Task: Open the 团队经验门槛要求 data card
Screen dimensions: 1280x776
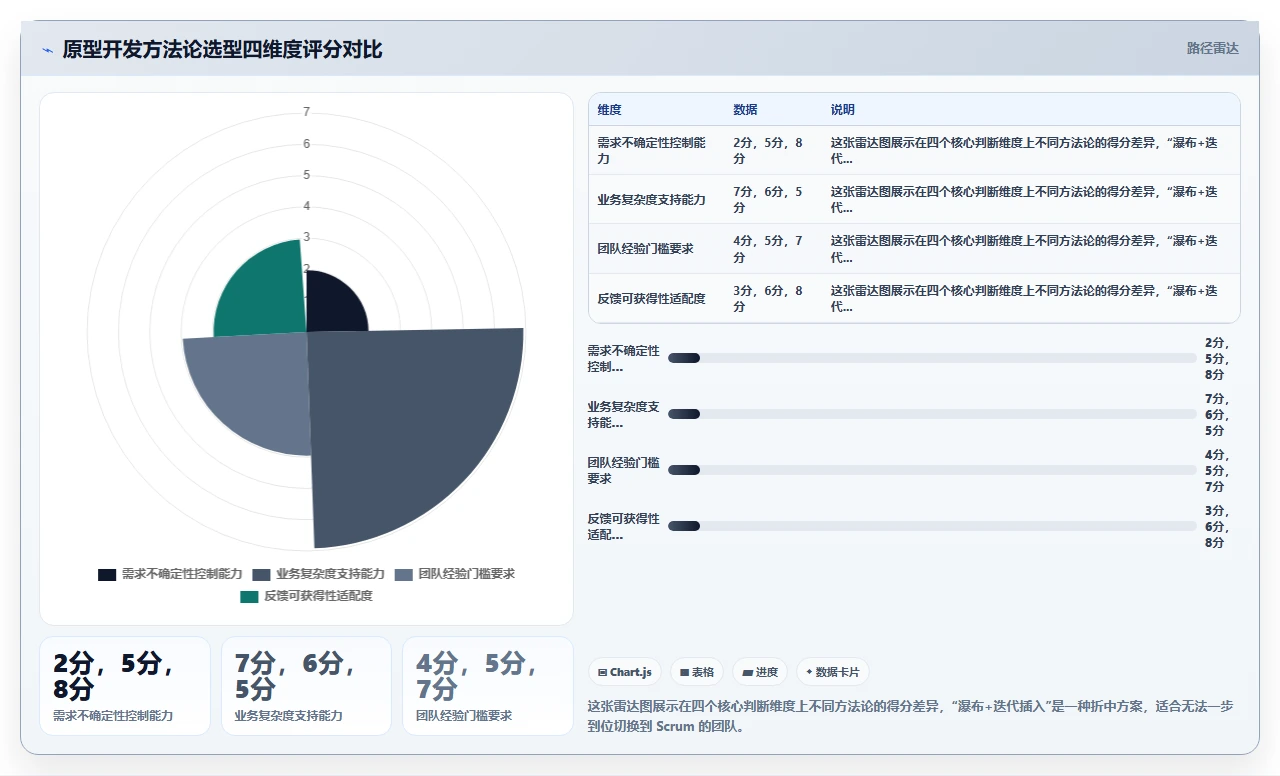Action: pos(488,686)
